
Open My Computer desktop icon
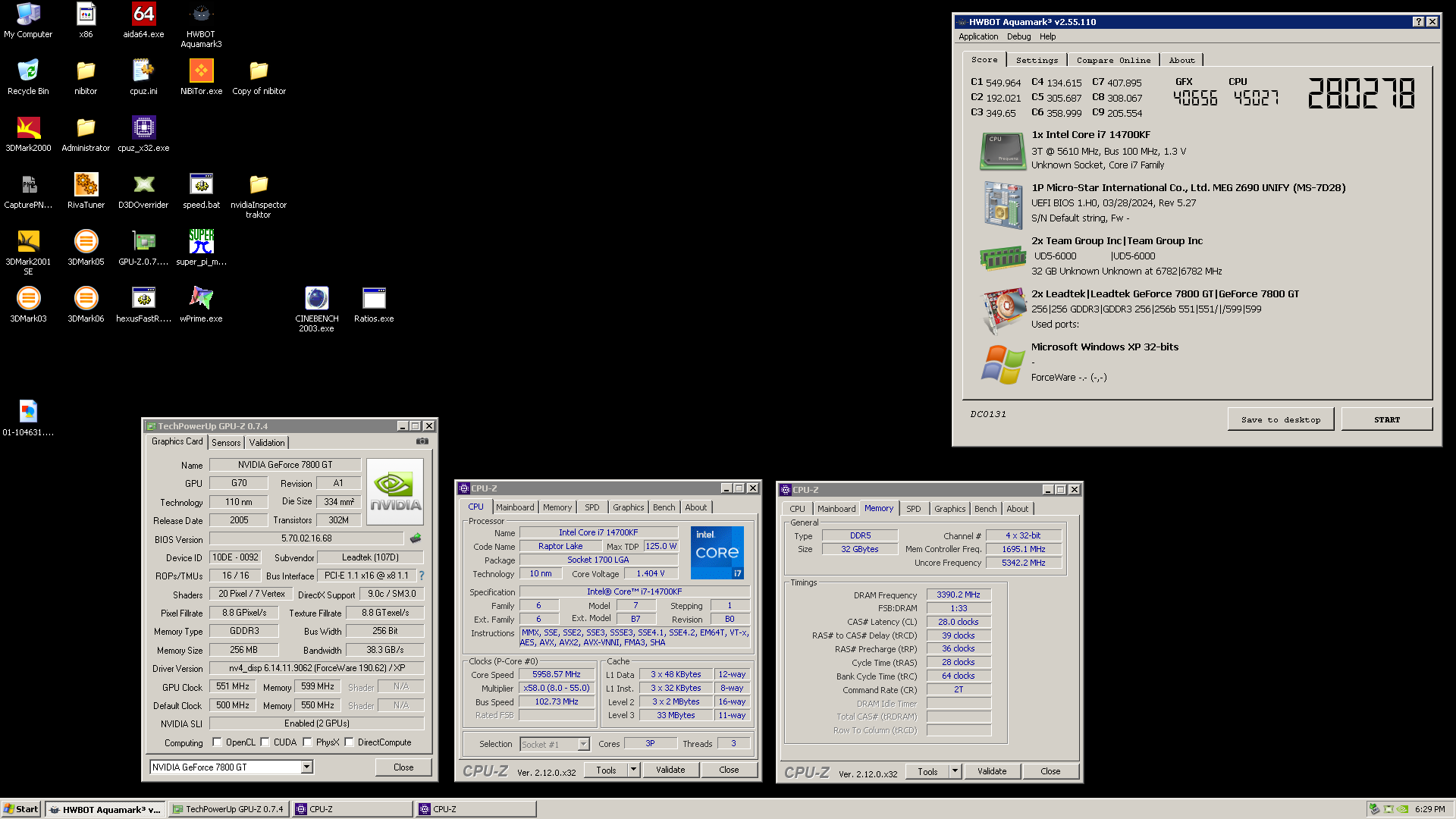(x=28, y=20)
